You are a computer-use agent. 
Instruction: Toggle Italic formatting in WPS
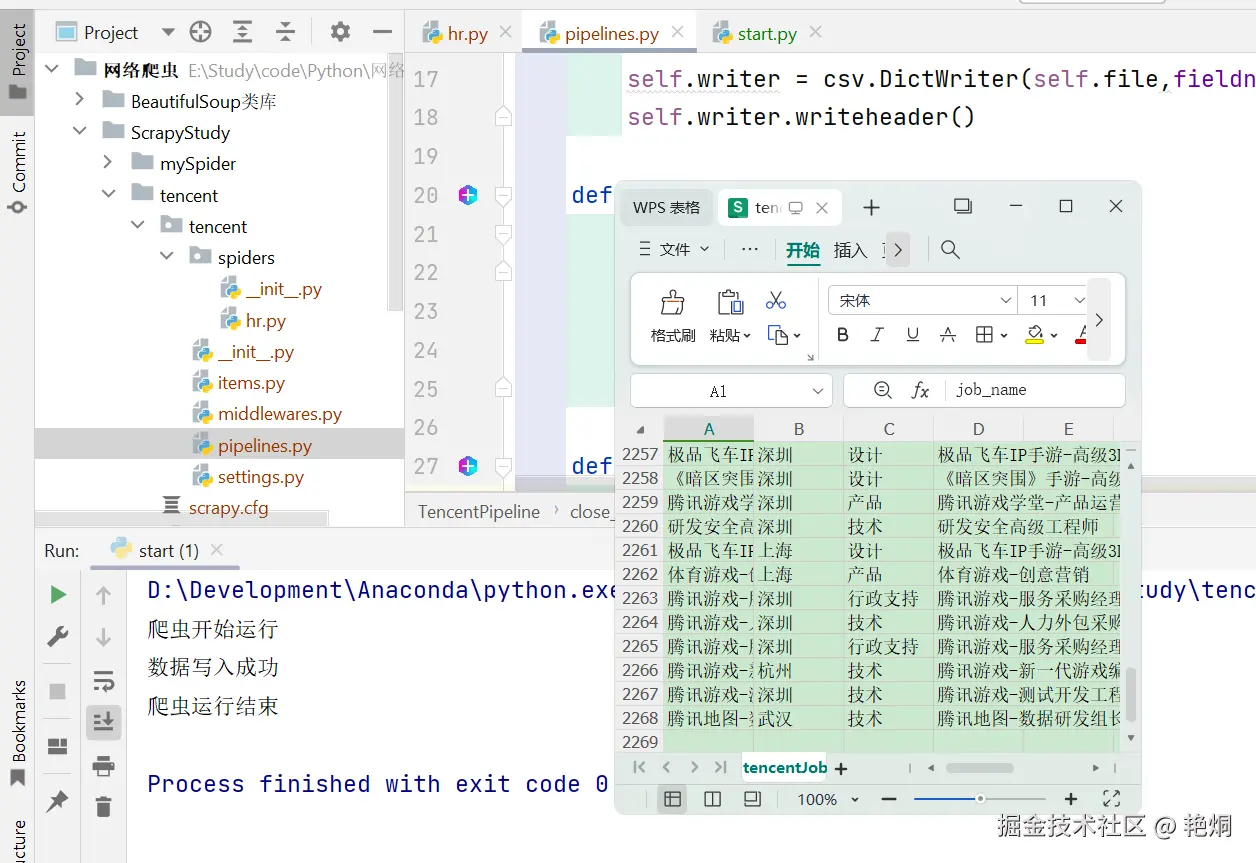click(x=877, y=335)
